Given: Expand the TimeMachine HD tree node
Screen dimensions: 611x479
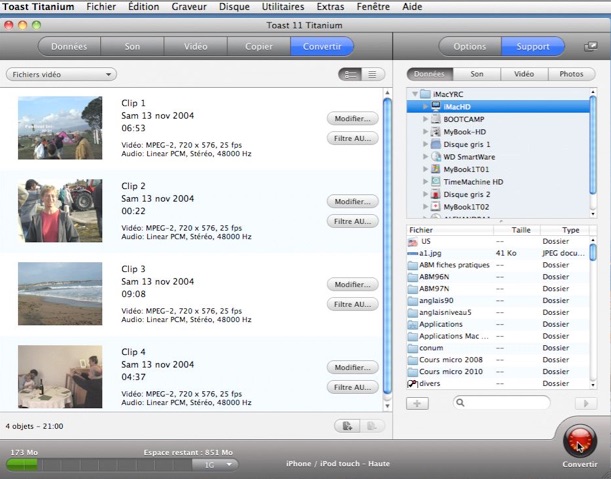Looking at the screenshot, I should [x=426, y=182].
